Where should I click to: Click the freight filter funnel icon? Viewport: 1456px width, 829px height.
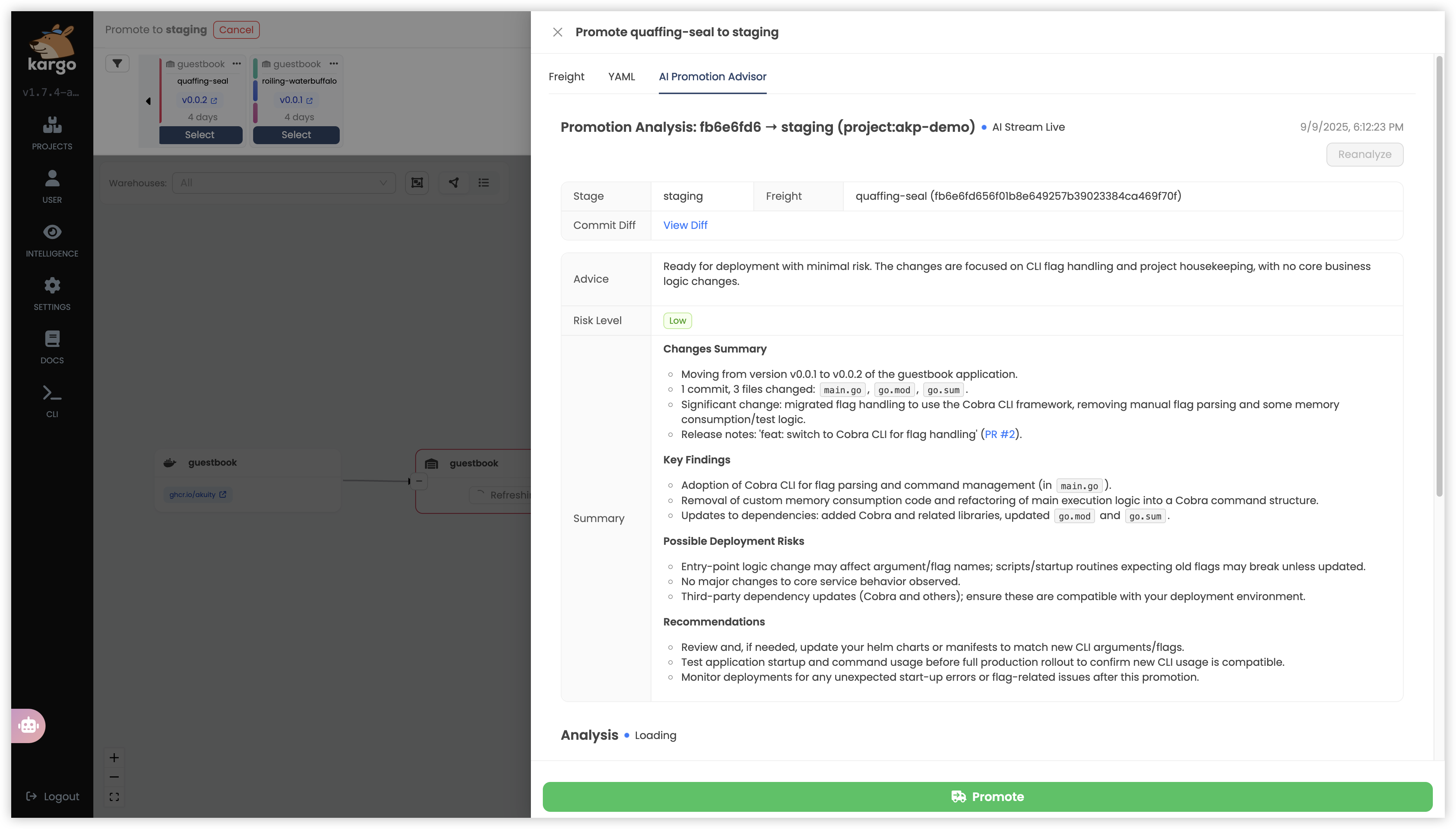117,63
